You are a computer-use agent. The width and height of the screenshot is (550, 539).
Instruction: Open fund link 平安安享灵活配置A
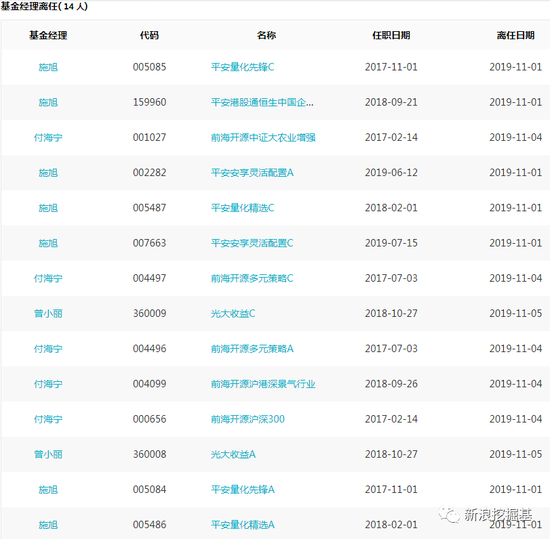[x=252, y=173]
